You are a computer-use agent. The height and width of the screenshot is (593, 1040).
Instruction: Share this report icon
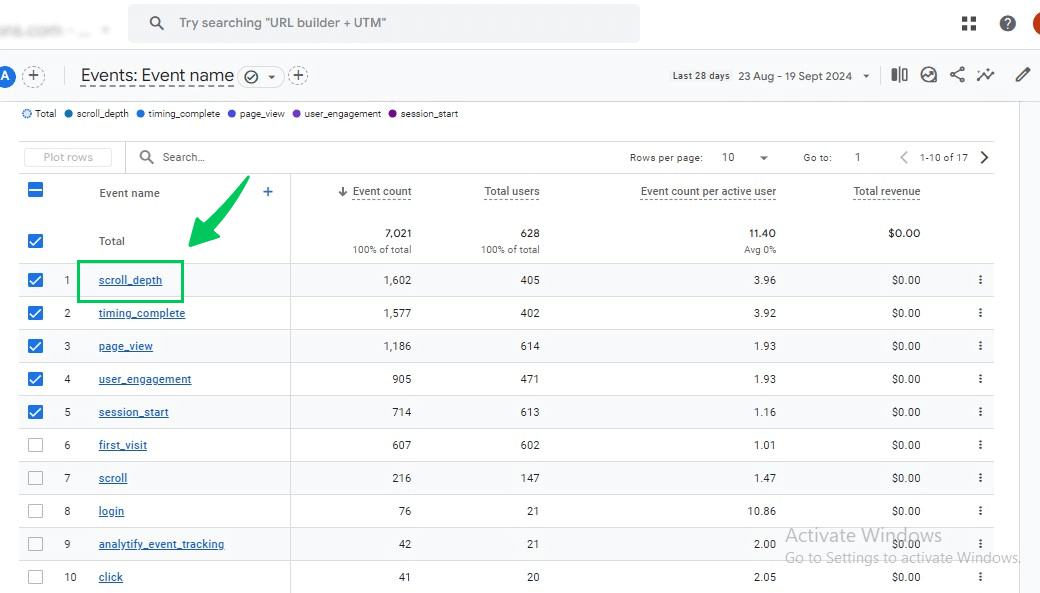coord(957,74)
